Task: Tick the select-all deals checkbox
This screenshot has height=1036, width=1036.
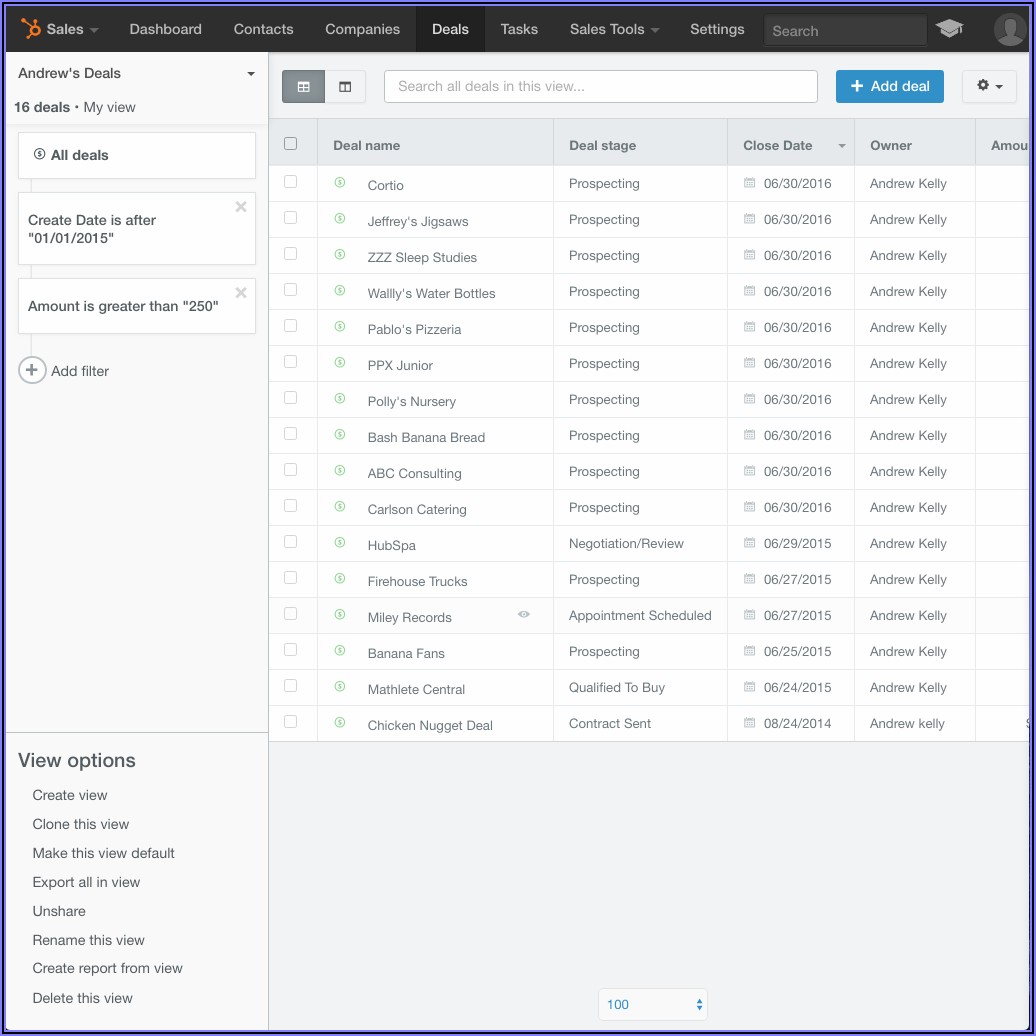Action: pos(291,144)
